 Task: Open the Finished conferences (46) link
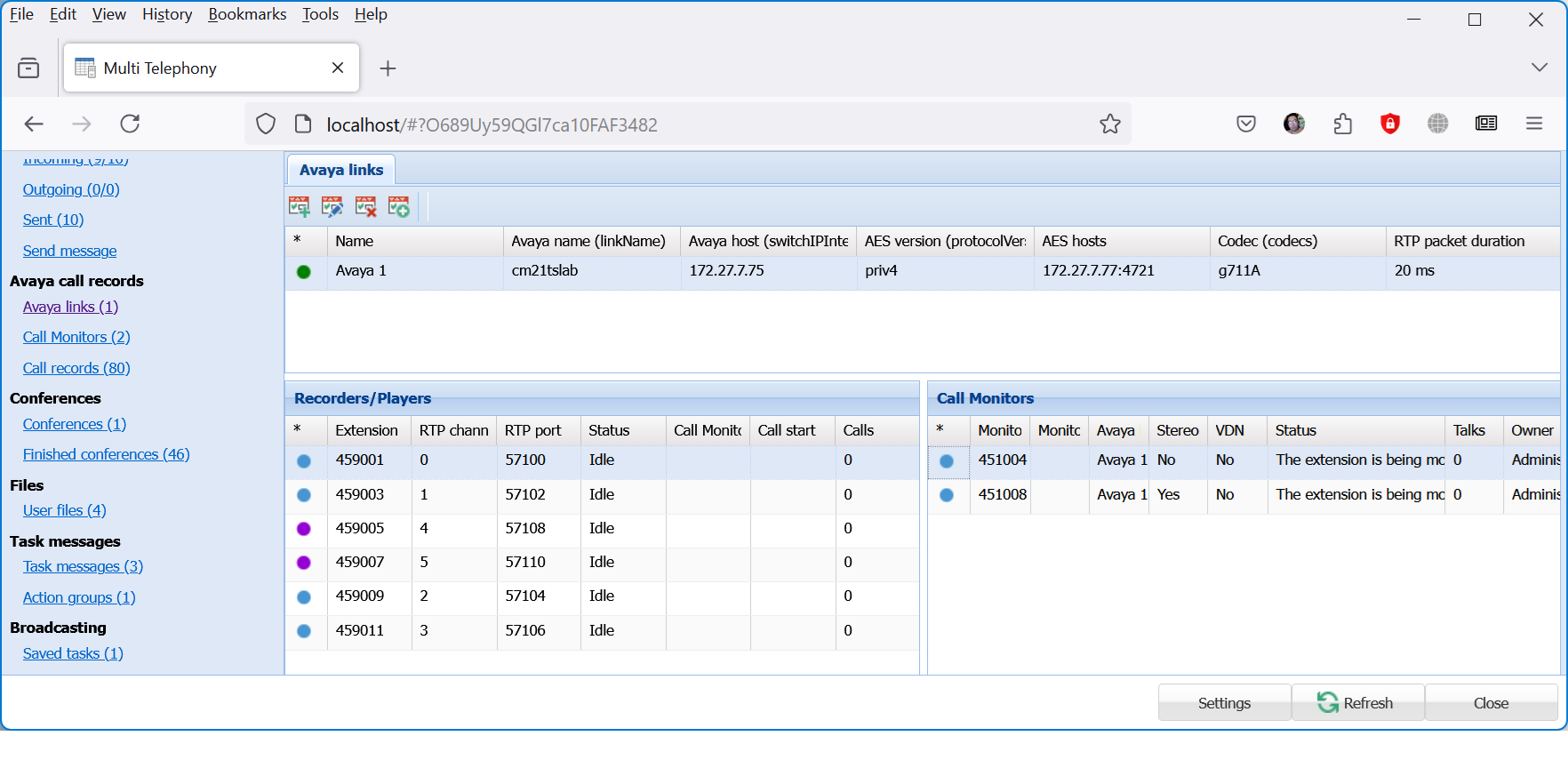[x=107, y=454]
